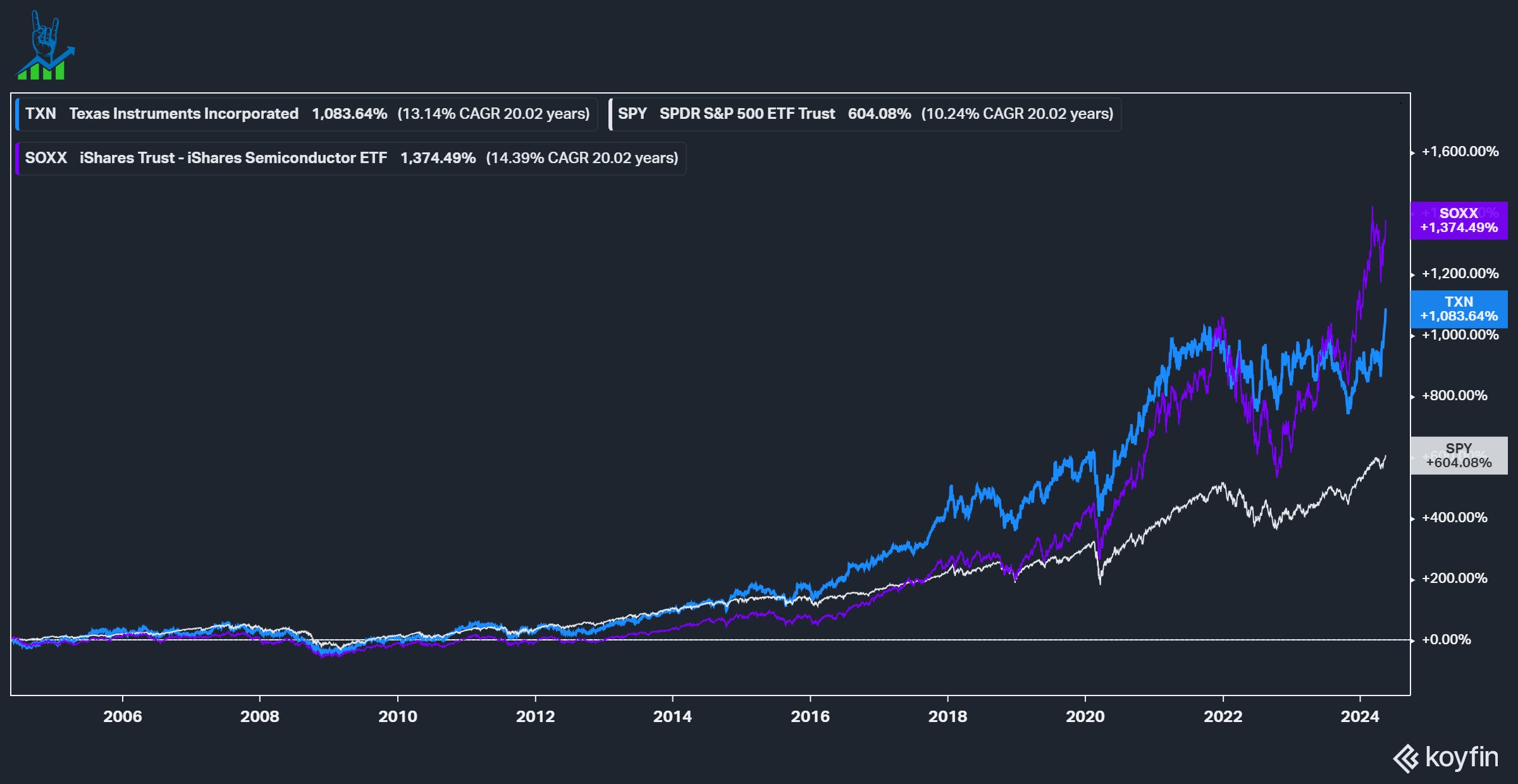Click the gray SPY +604.08% price tag
The width and height of the screenshot is (1518, 784).
coord(1459,455)
